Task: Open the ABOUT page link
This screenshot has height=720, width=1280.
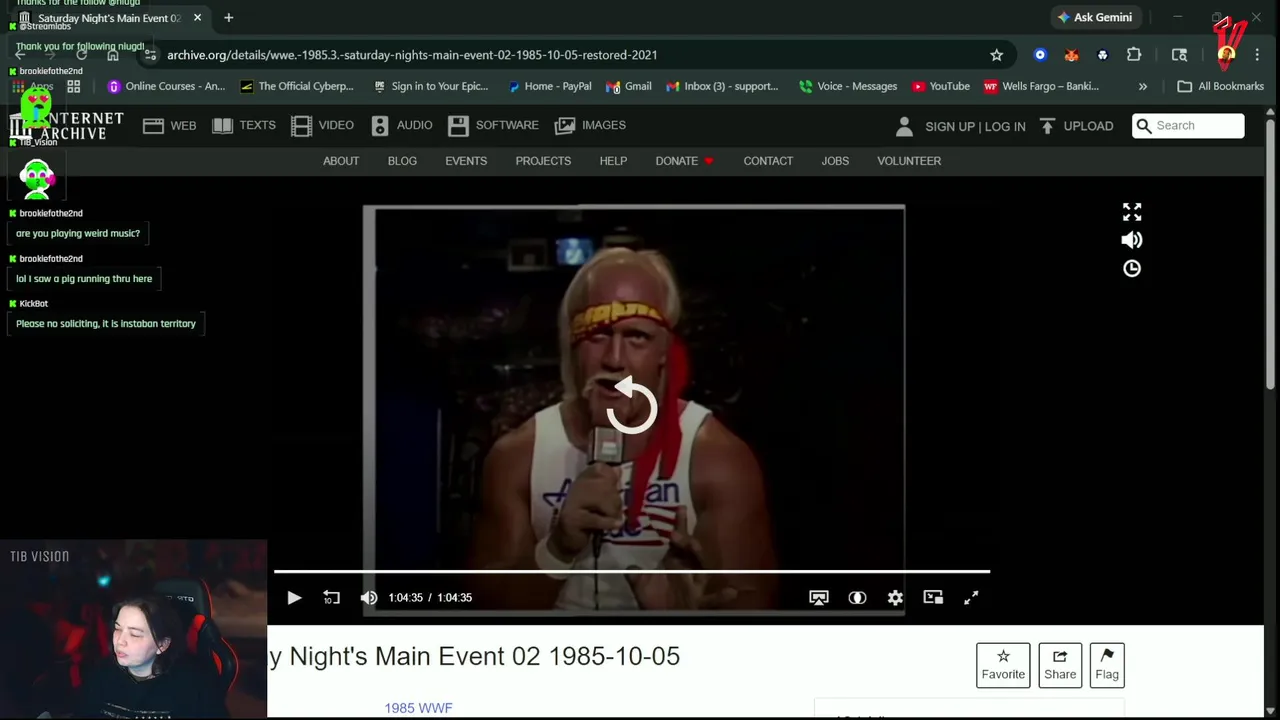Action: 341,161
